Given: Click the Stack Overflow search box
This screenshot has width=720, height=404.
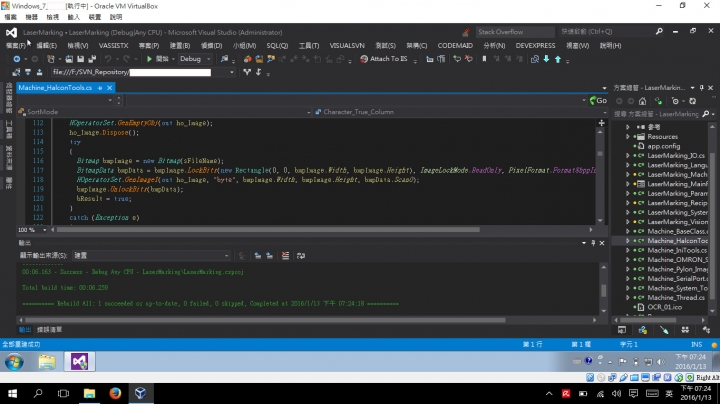Looking at the screenshot, I should [x=514, y=32].
